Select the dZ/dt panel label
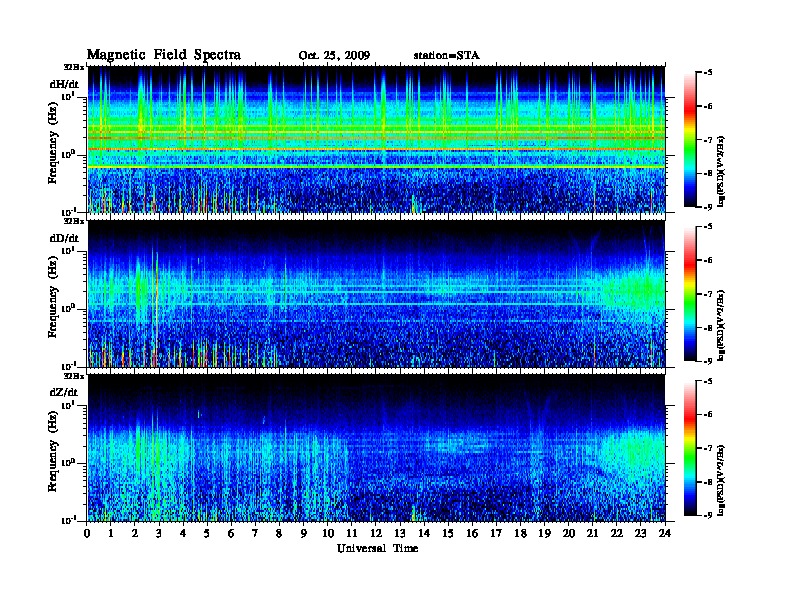Viewport: 792px width, 612px height. point(64,392)
